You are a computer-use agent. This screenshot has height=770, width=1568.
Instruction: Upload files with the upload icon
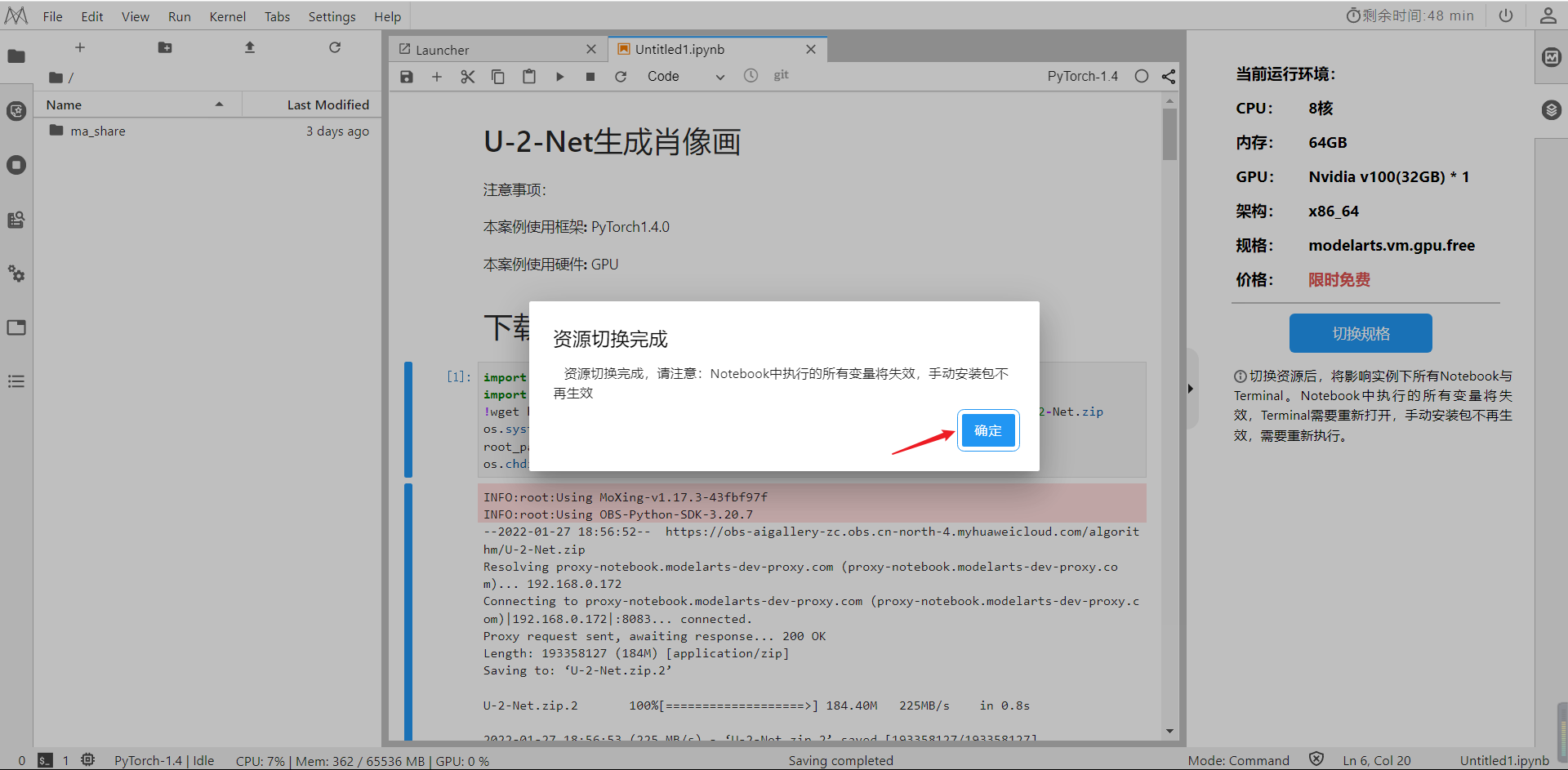[250, 47]
